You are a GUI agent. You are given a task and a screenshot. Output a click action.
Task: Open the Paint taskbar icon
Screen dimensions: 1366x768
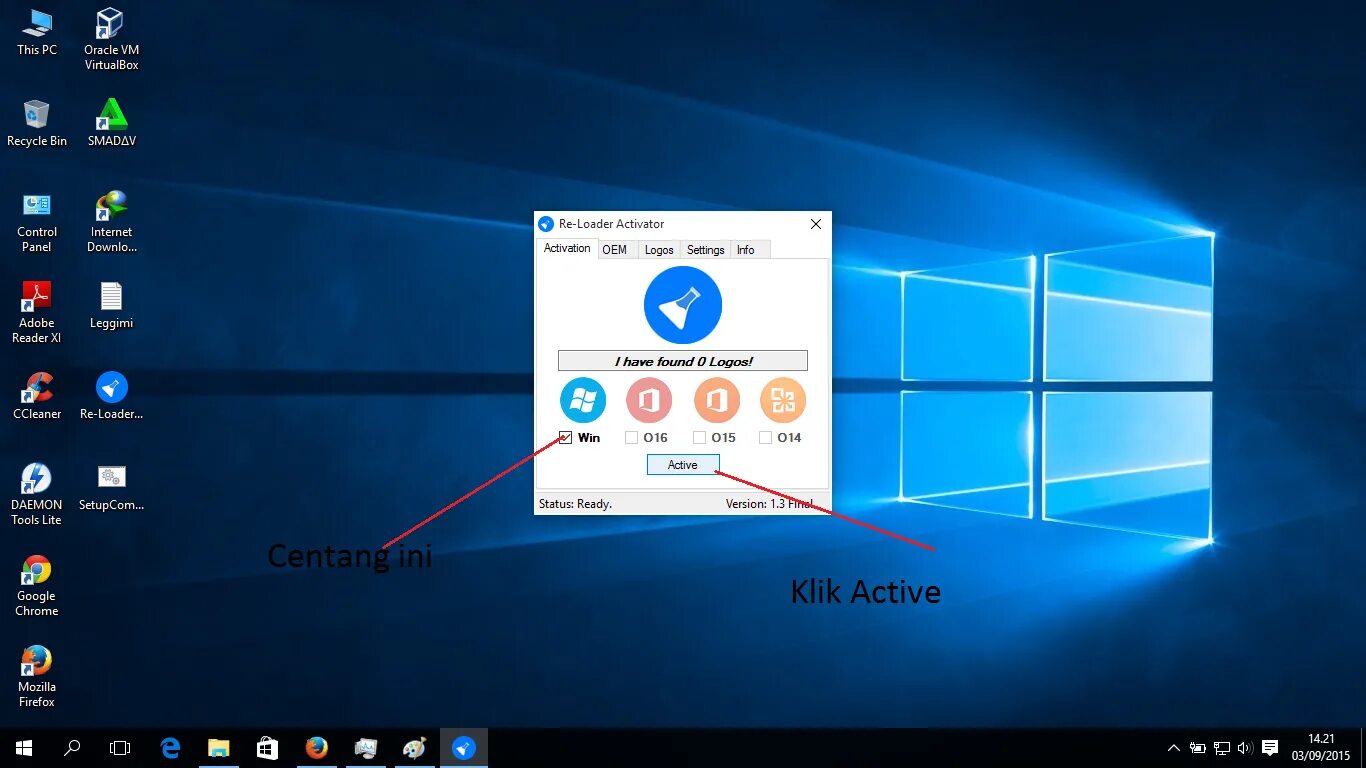pos(414,748)
